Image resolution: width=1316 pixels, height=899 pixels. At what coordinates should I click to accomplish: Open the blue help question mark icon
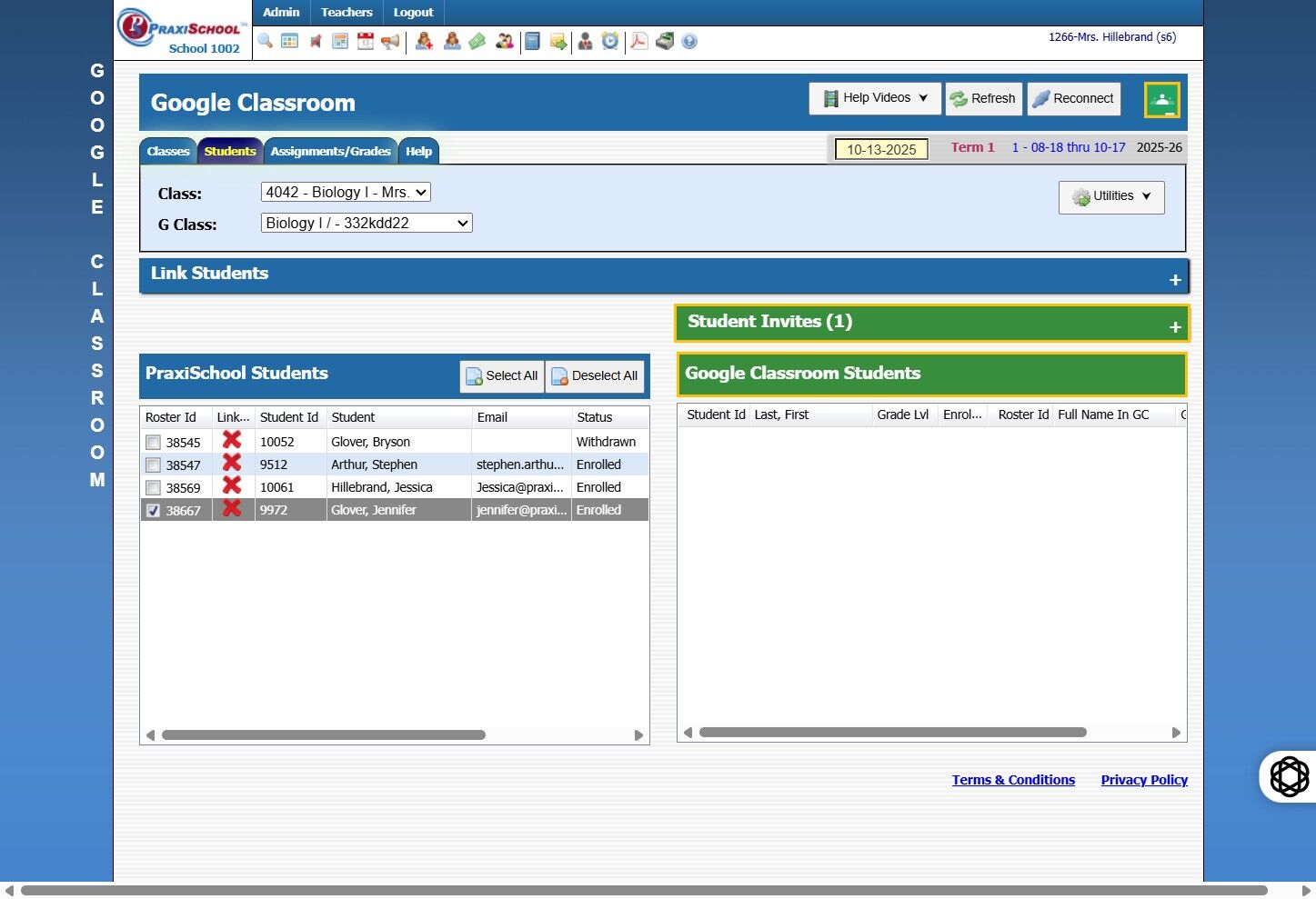click(689, 41)
